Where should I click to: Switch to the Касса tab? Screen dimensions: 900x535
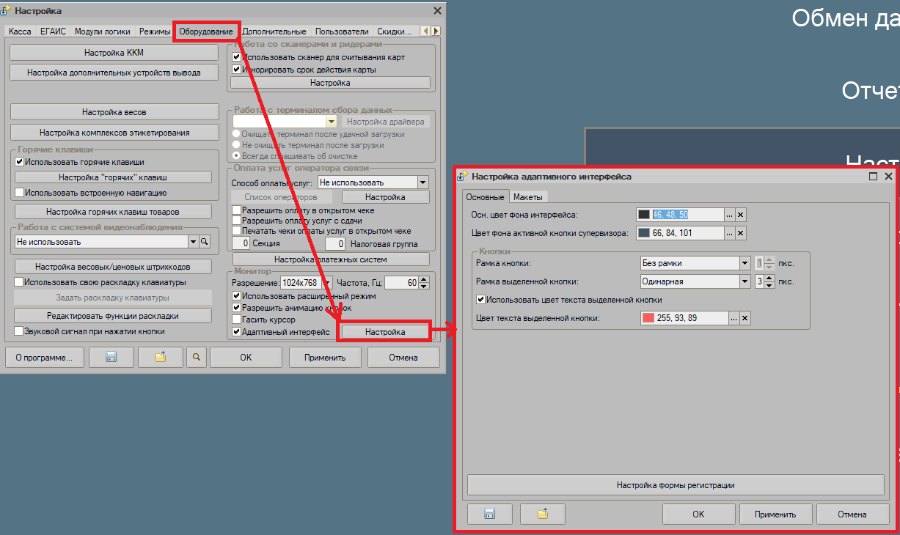pyautogui.click(x=20, y=32)
